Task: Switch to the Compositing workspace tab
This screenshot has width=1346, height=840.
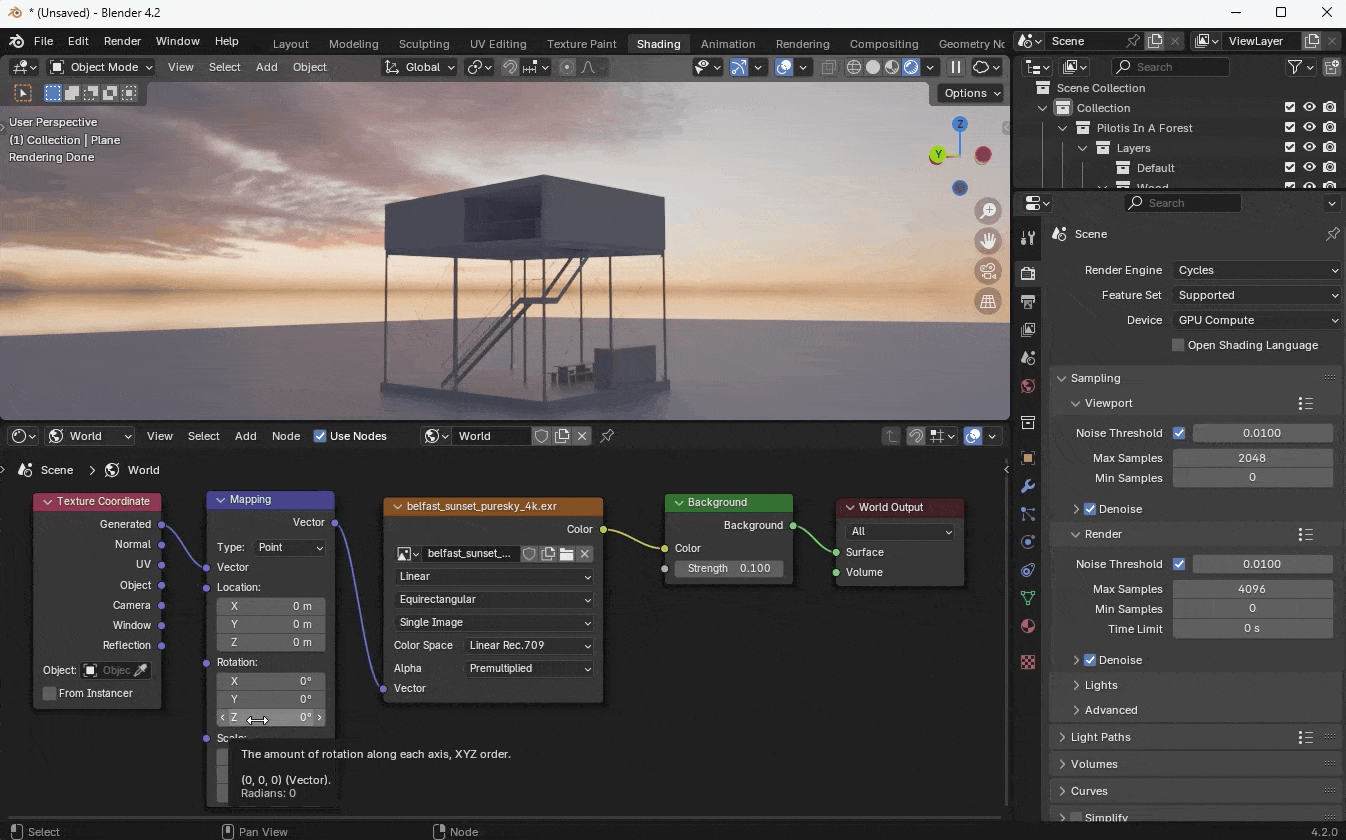Action: (883, 44)
